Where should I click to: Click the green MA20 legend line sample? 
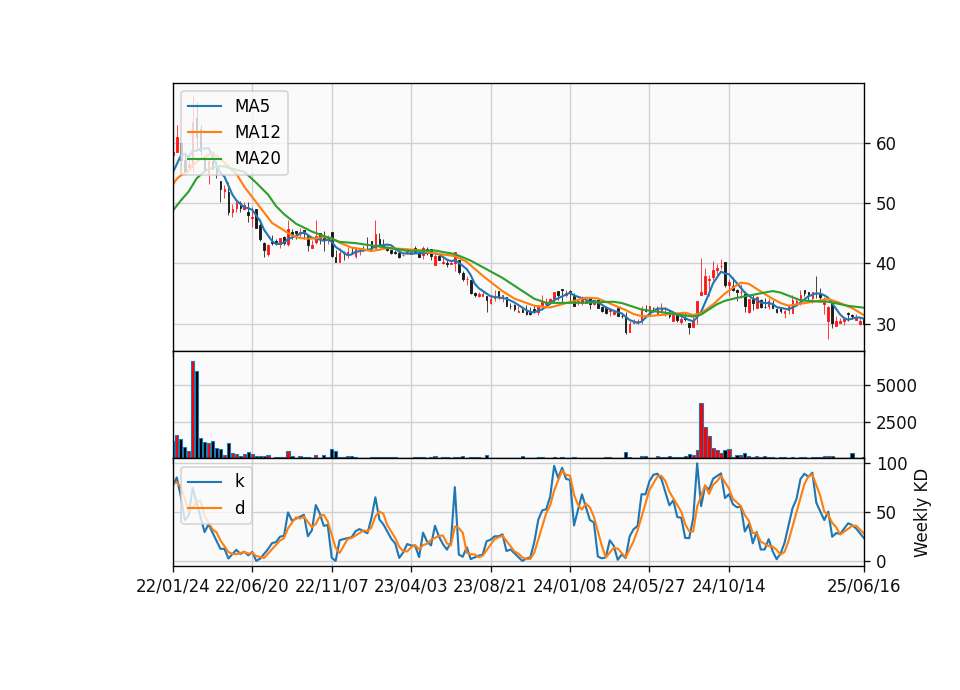(x=204, y=158)
